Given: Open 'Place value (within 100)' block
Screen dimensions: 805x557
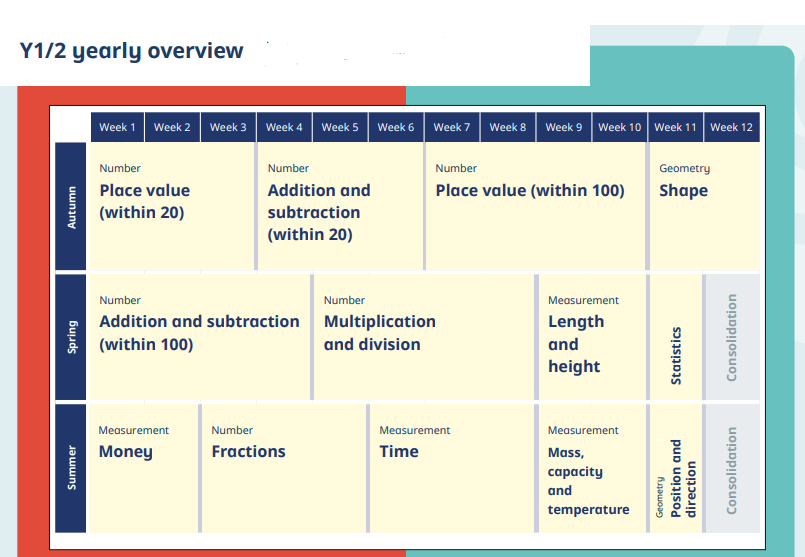Looking at the screenshot, I should 535,206.
